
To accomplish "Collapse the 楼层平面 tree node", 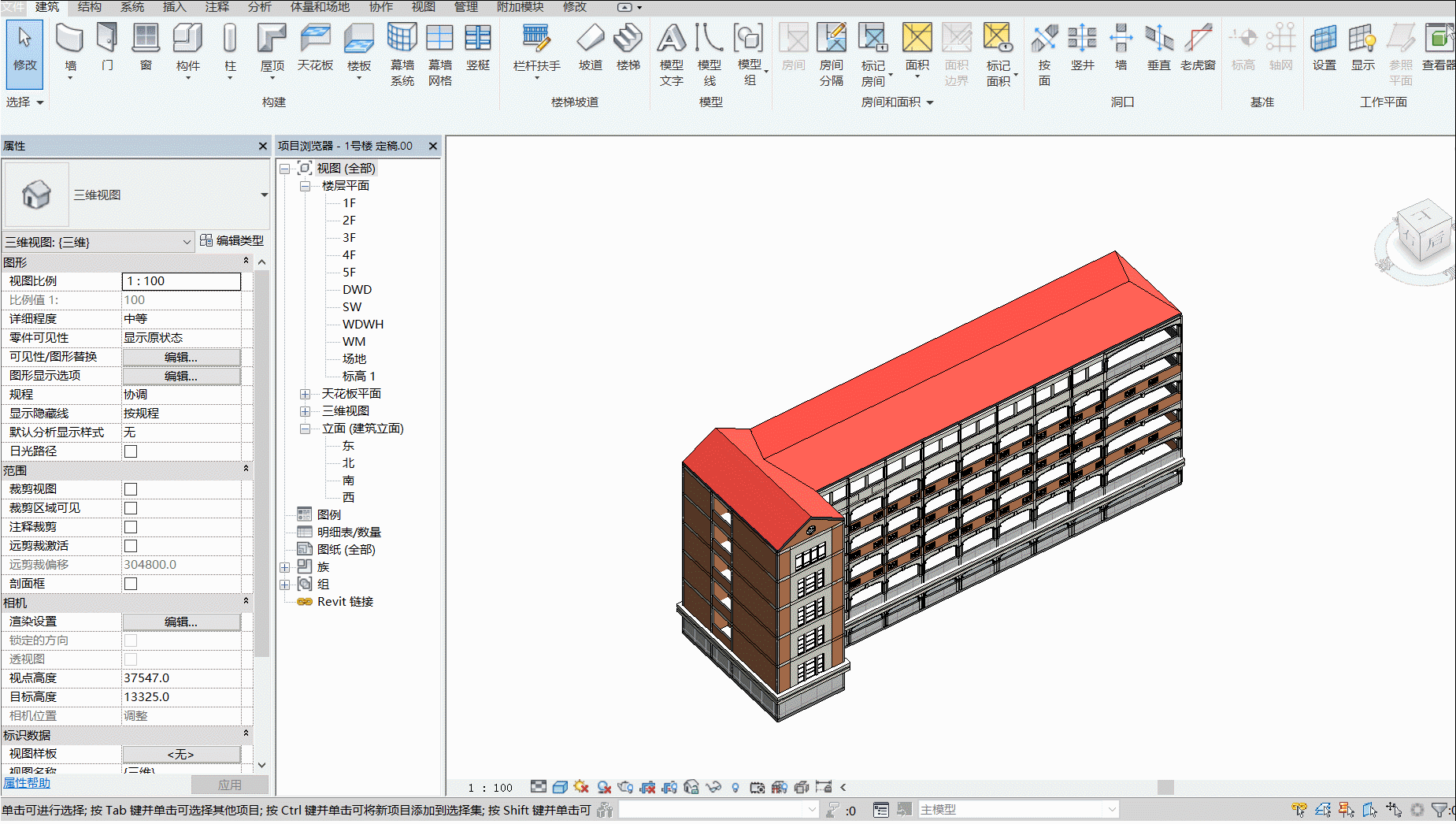I will tap(306, 186).
